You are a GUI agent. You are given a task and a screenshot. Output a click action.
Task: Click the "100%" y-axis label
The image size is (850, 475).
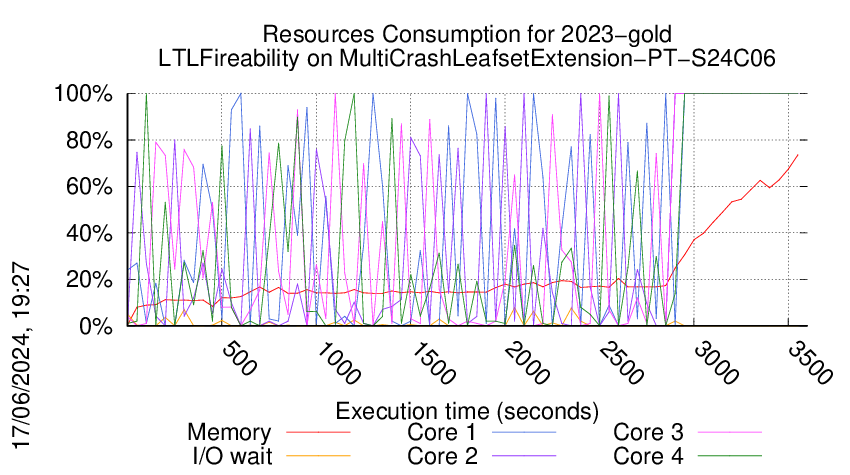[83, 94]
